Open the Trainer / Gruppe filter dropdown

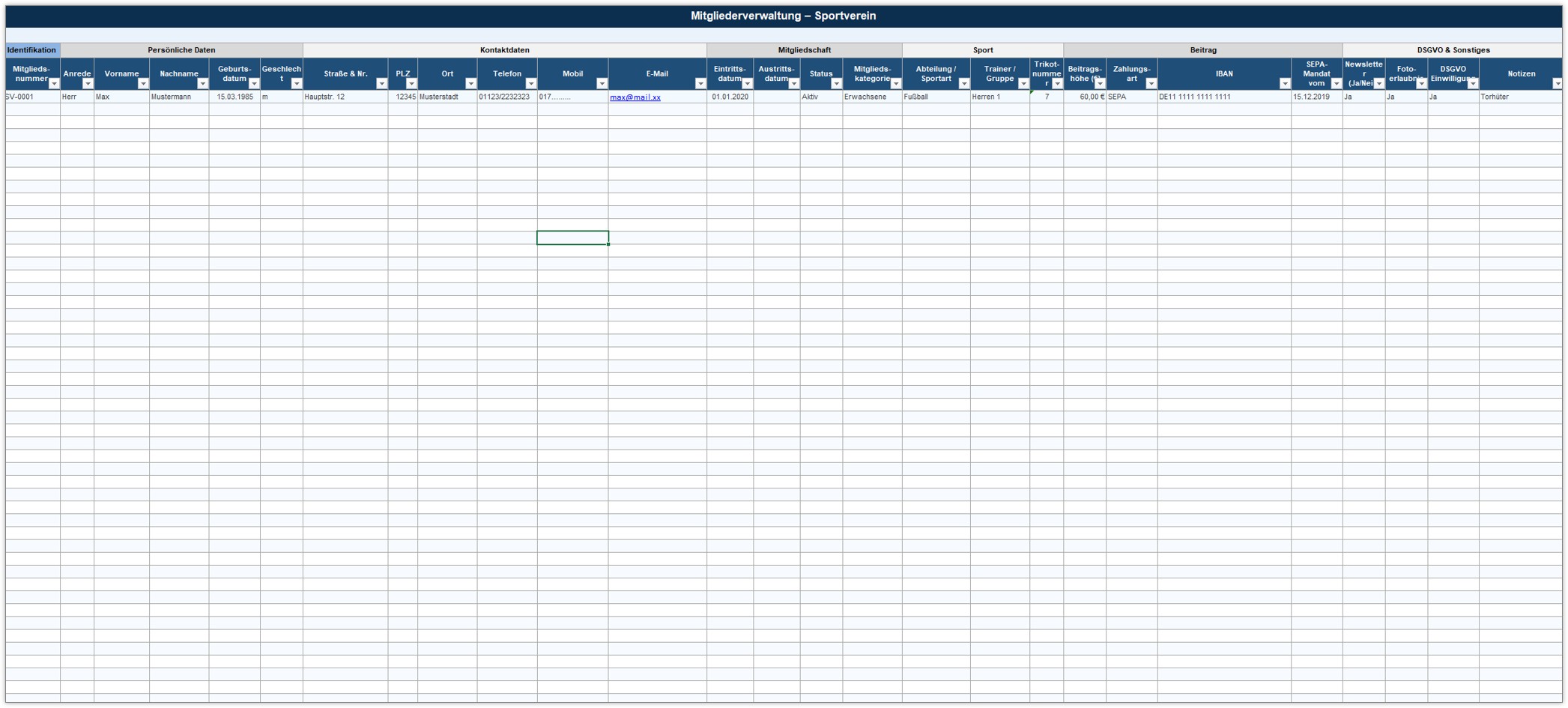(x=1023, y=84)
